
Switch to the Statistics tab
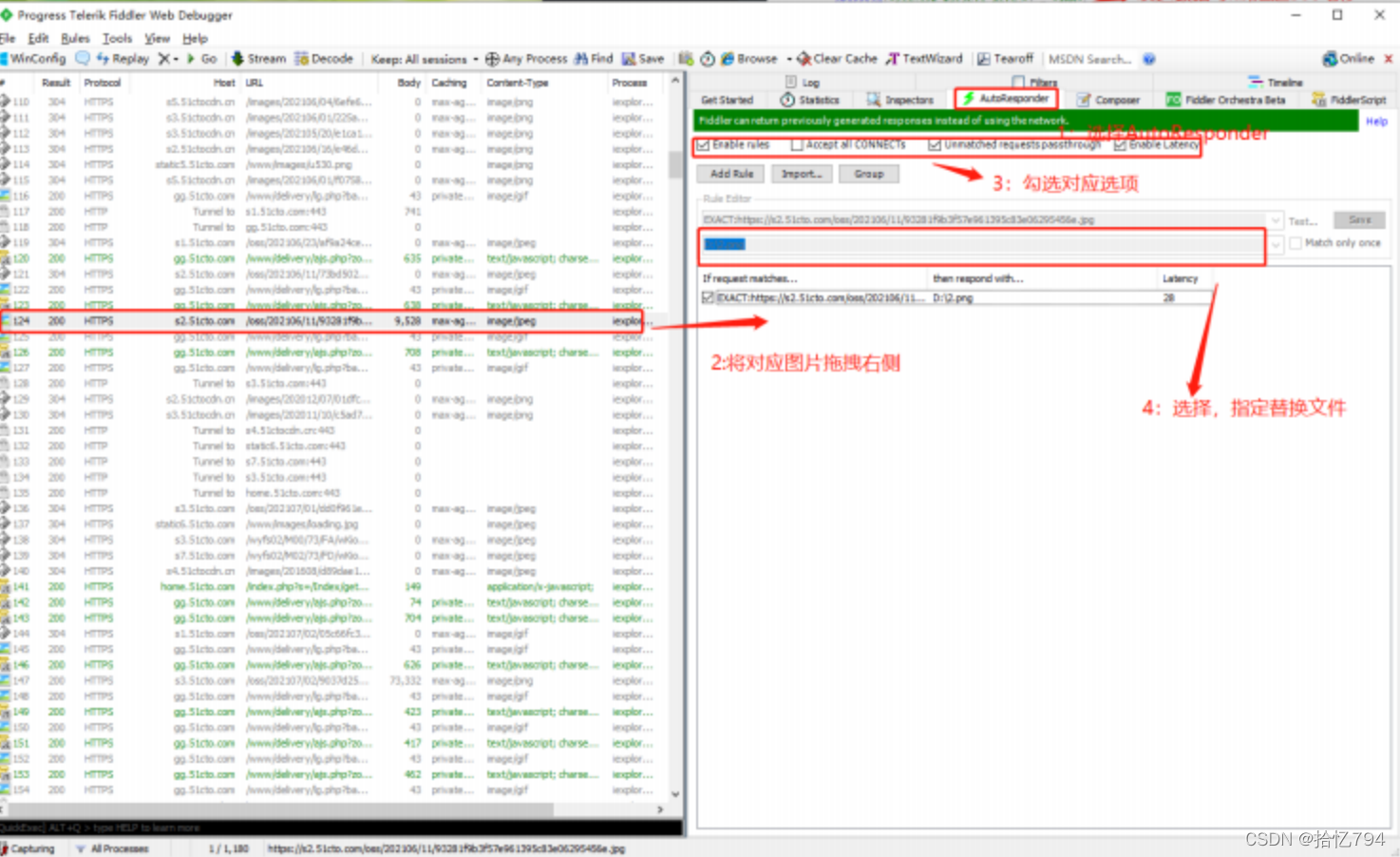point(810,100)
